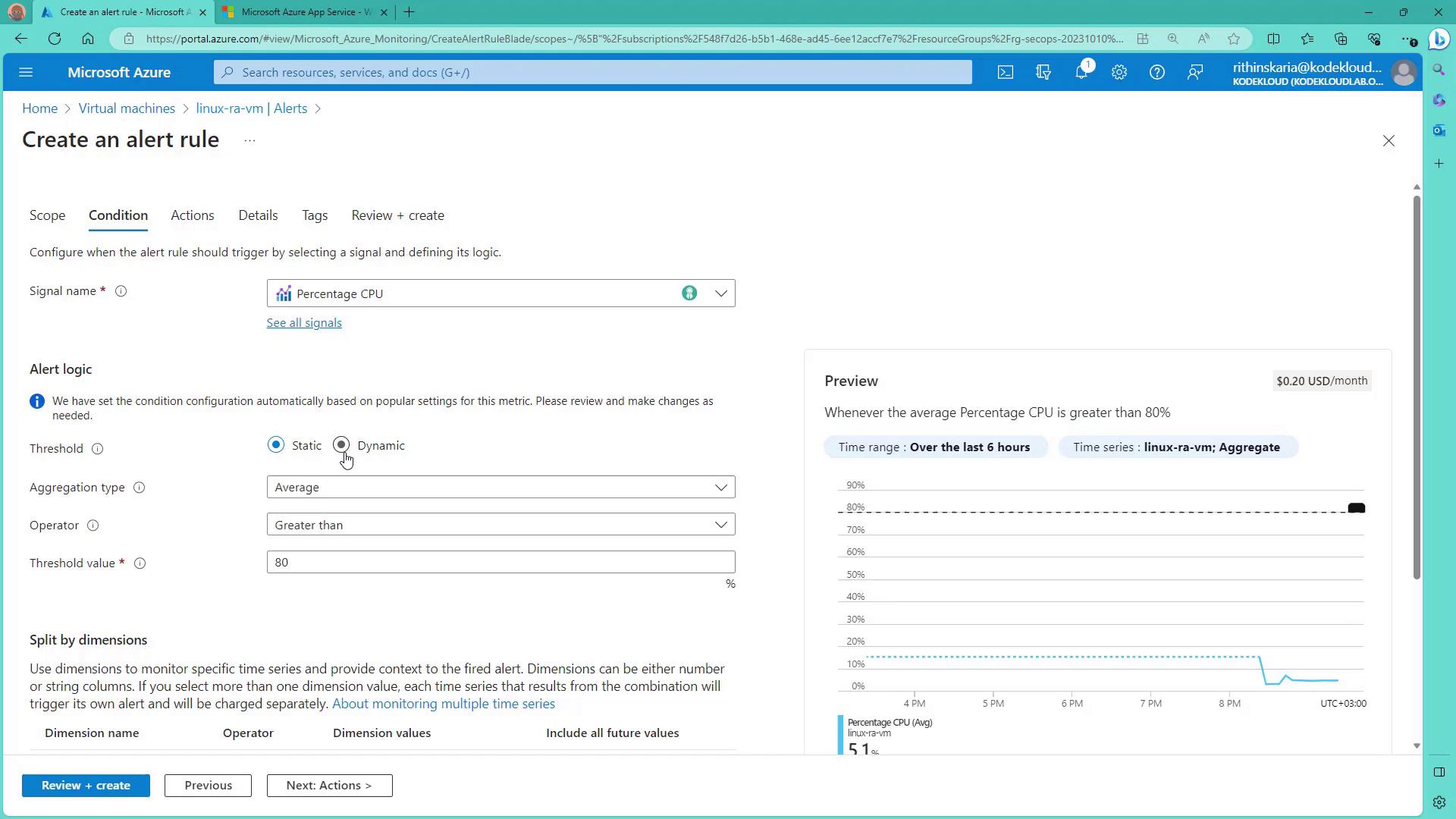Open the Azure portal hamburger menu
Screen dimensions: 1456x819
coord(26,73)
